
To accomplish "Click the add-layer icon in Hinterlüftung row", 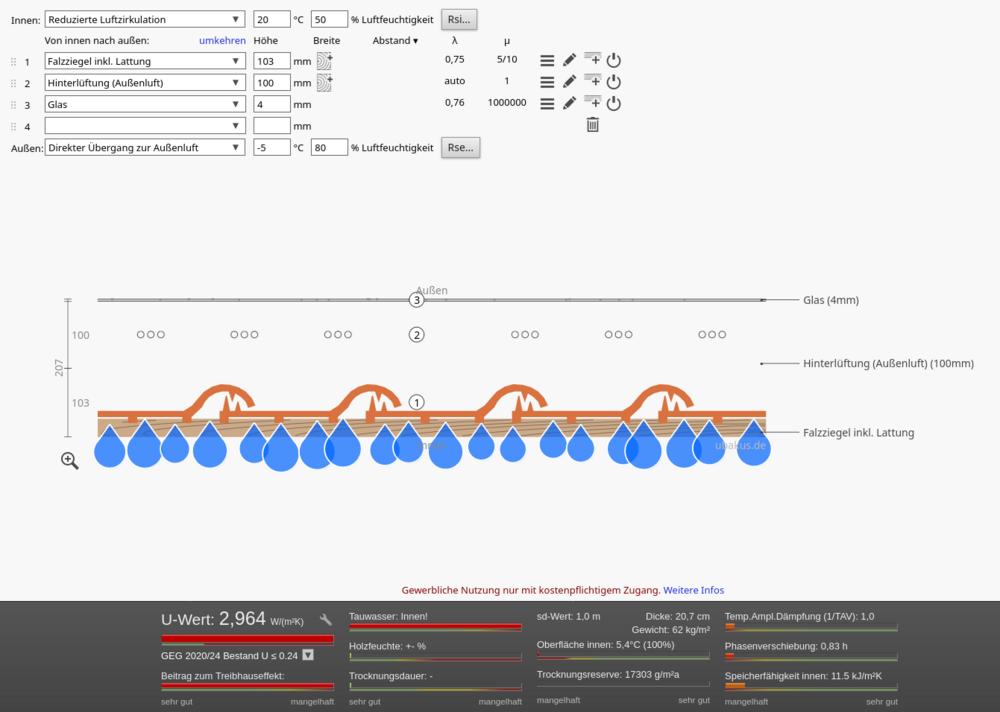I will [592, 81].
